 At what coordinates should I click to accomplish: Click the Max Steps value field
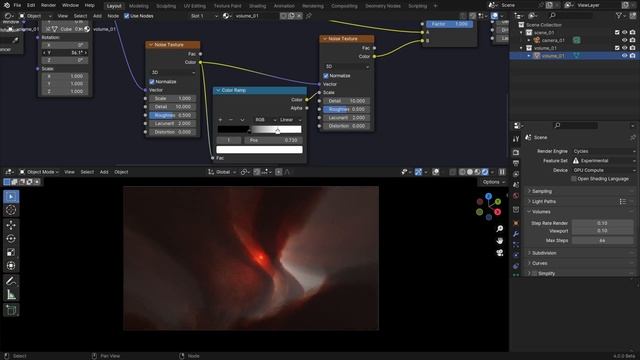pos(602,241)
